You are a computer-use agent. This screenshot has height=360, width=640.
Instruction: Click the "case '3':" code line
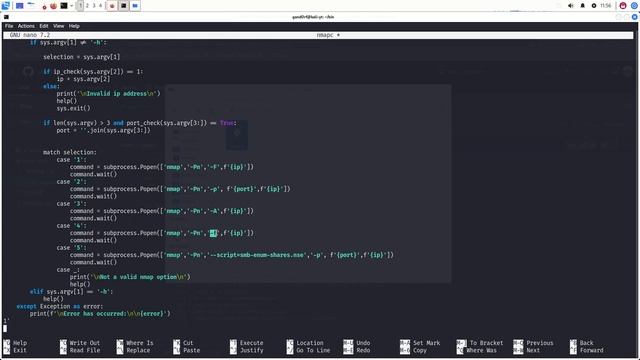[x=71, y=204]
